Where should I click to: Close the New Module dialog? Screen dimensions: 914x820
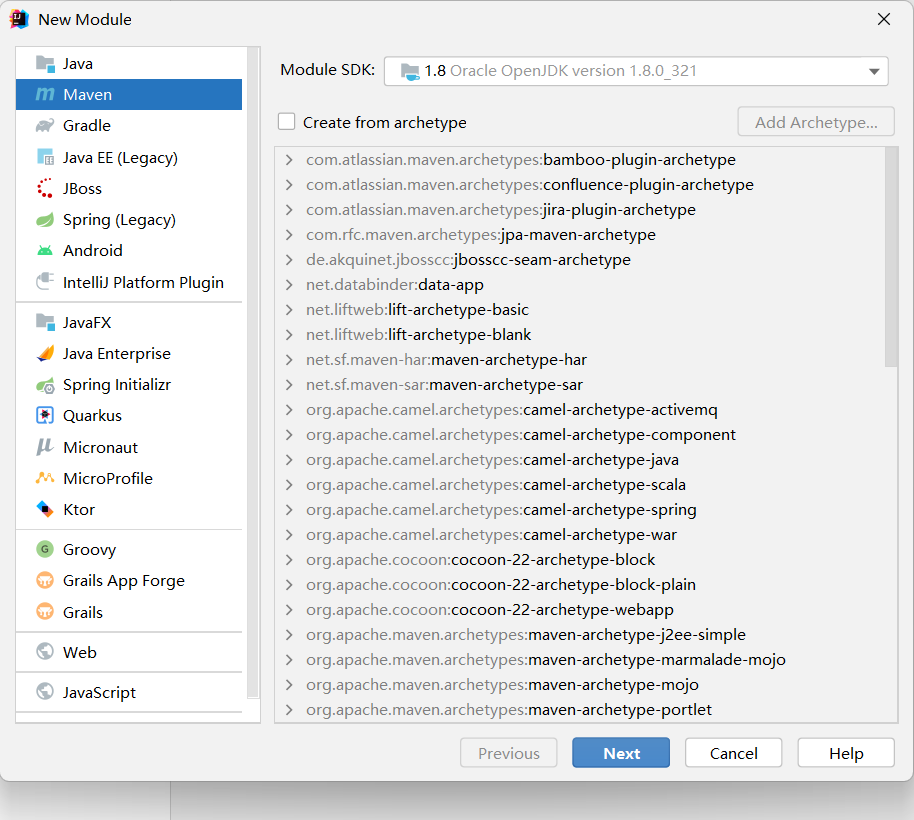click(x=884, y=19)
